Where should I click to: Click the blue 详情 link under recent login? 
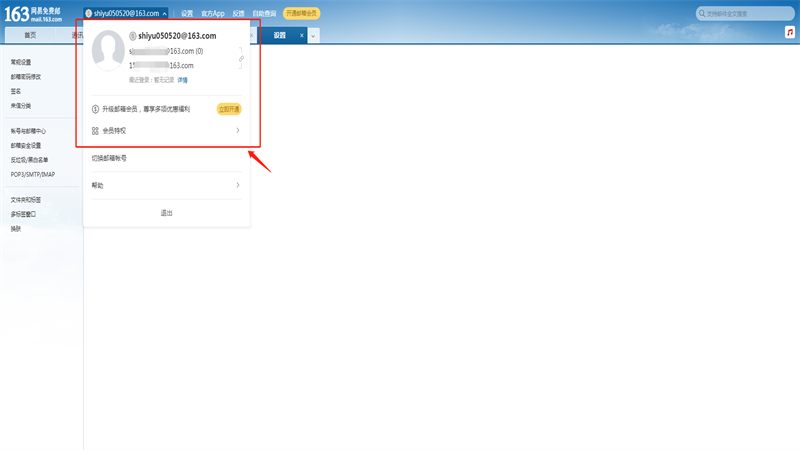coord(183,80)
